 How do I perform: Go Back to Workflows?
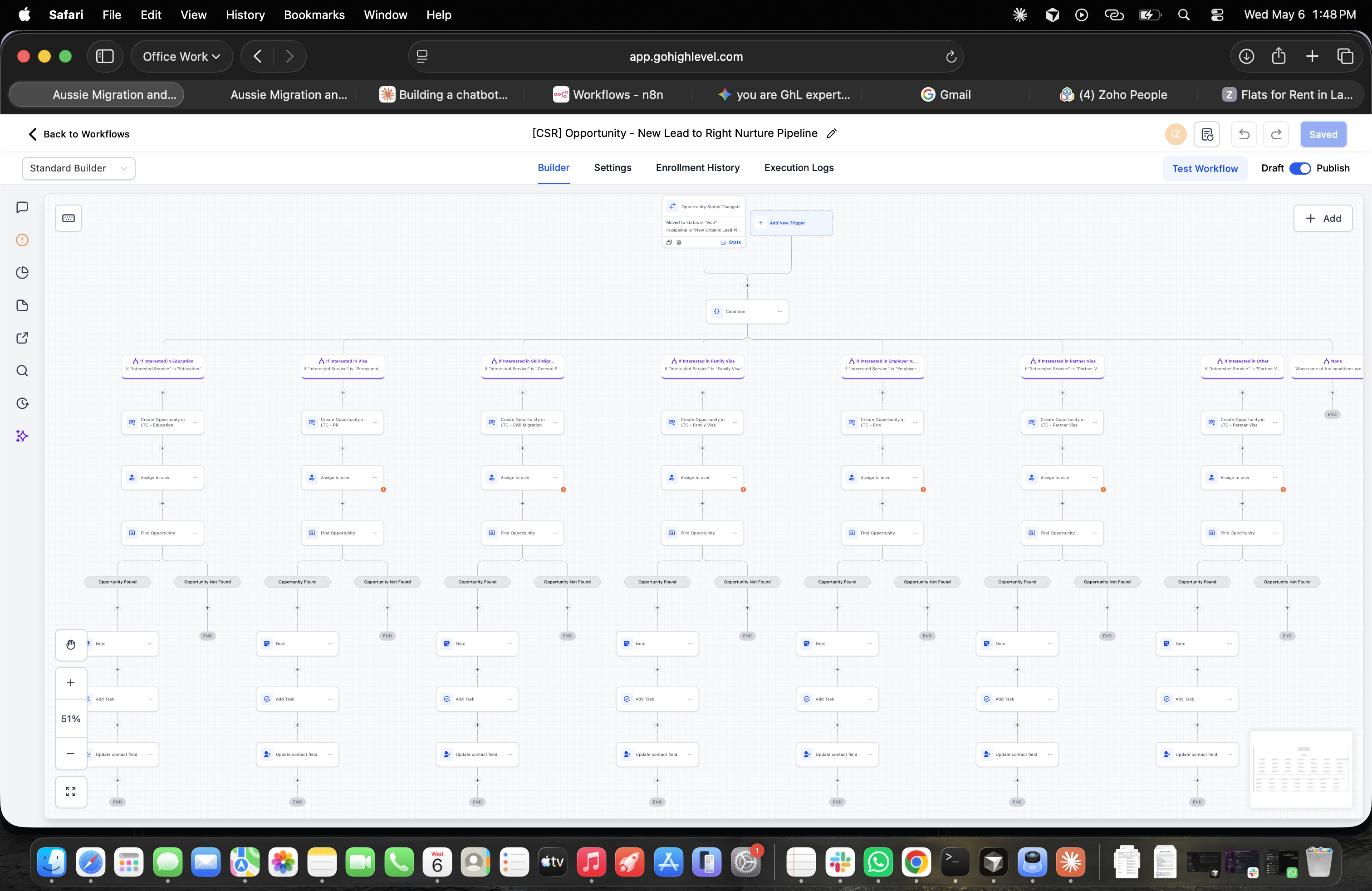tap(79, 134)
